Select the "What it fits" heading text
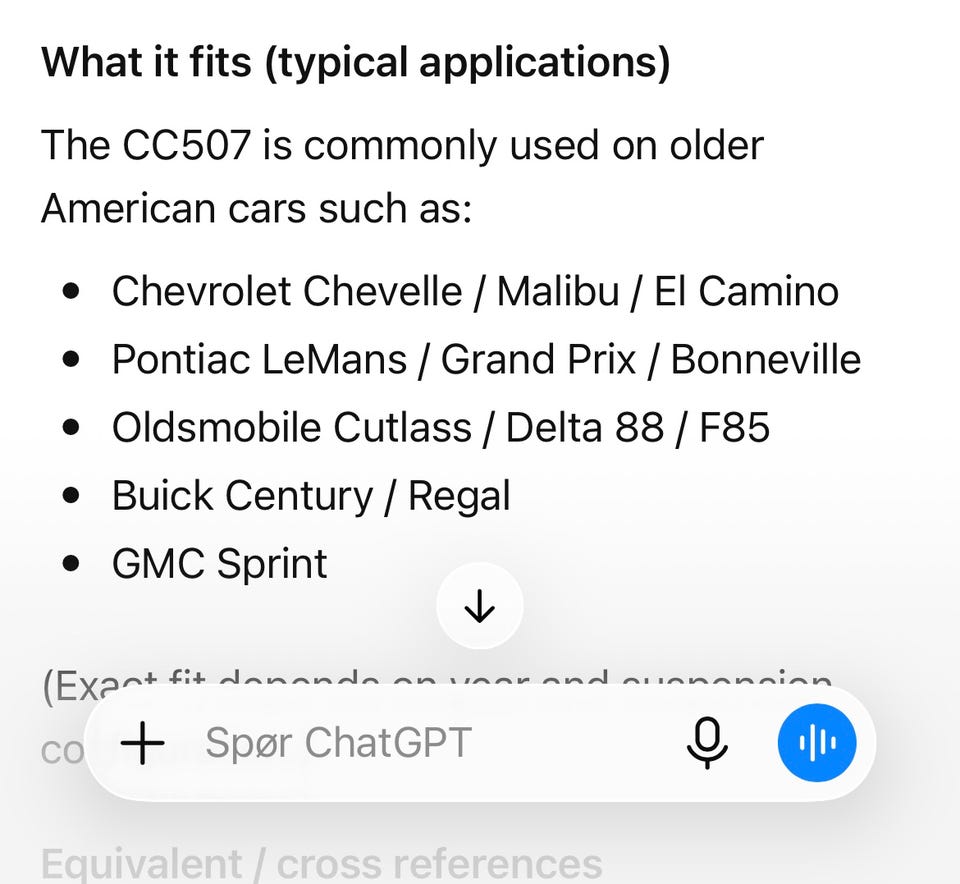Viewport: 960px width, 884px height. pyautogui.click(x=356, y=62)
